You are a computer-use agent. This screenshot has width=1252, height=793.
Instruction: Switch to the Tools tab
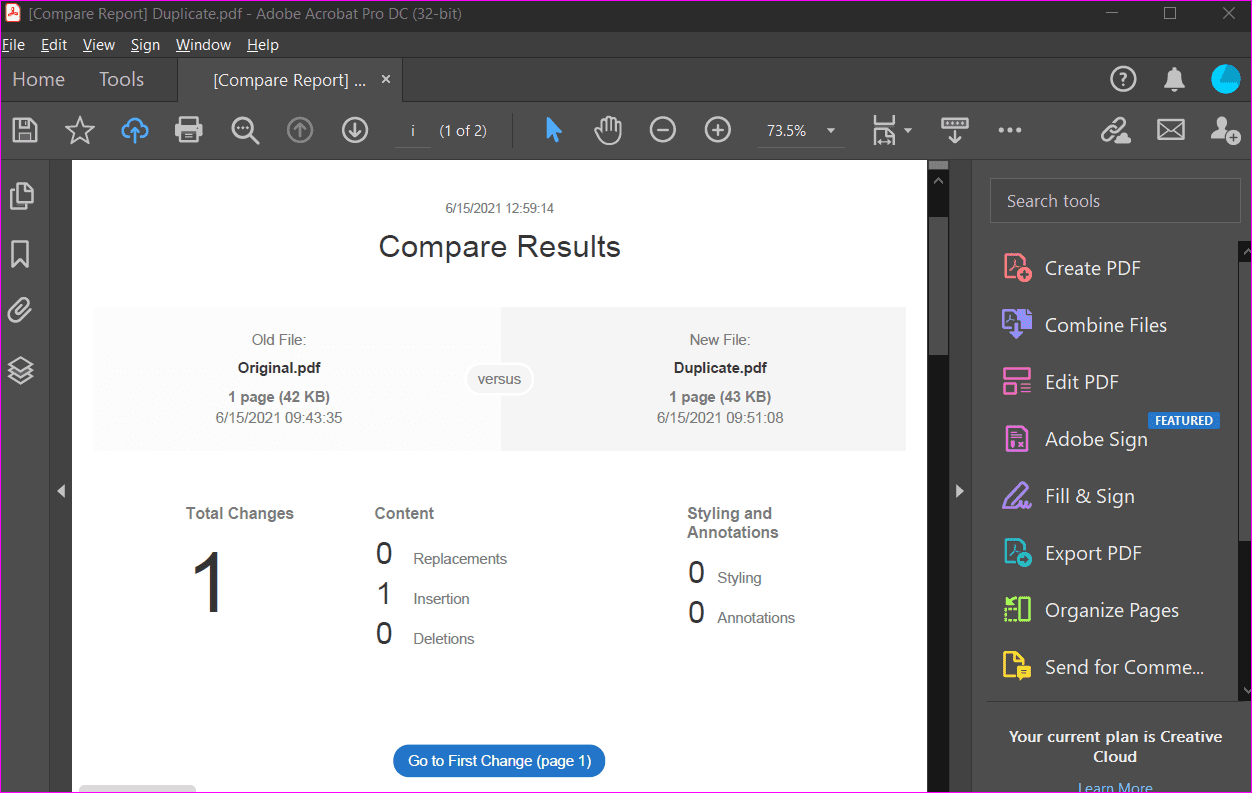coord(121,79)
